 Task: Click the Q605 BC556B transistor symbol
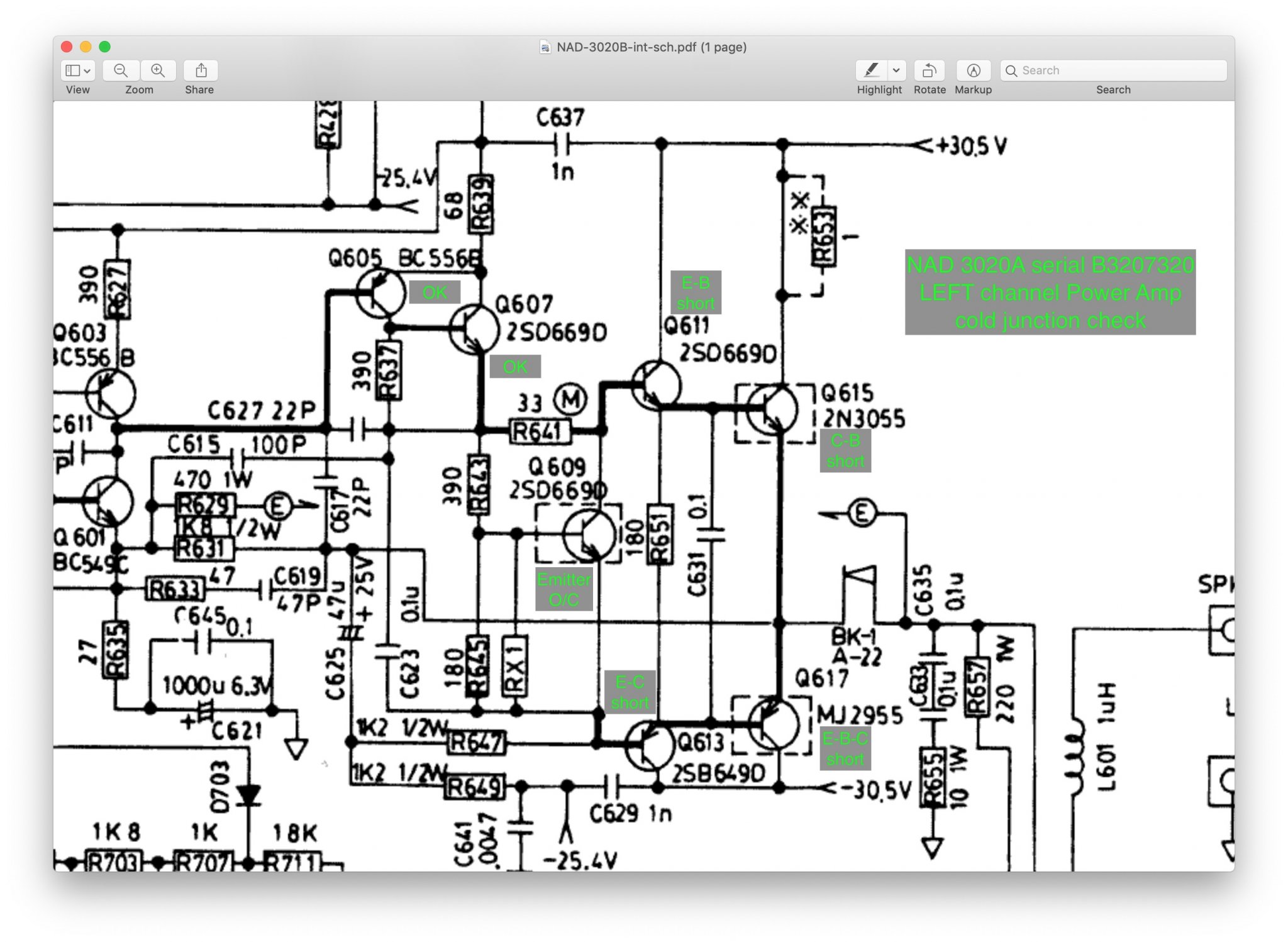381,292
